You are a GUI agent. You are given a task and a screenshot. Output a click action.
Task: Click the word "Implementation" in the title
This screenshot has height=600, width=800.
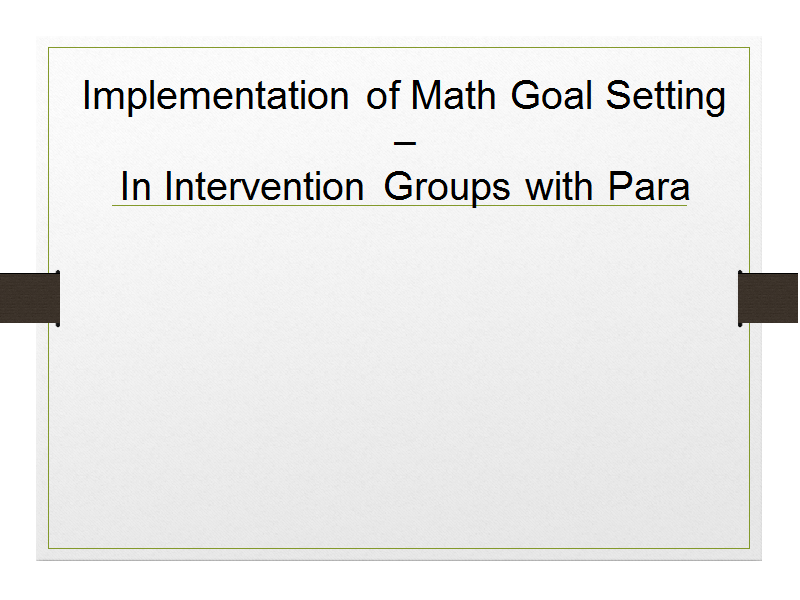coord(215,96)
